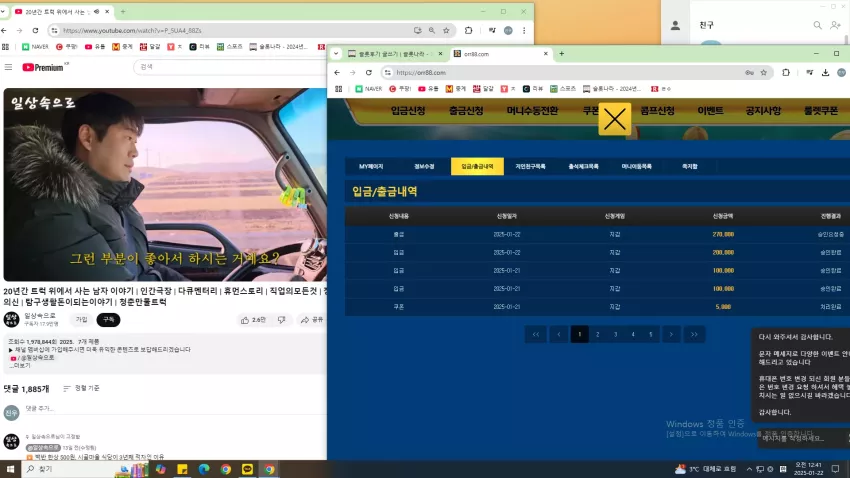Switch to the 지인친구목록 tab
850x478 pixels.
pos(530,166)
